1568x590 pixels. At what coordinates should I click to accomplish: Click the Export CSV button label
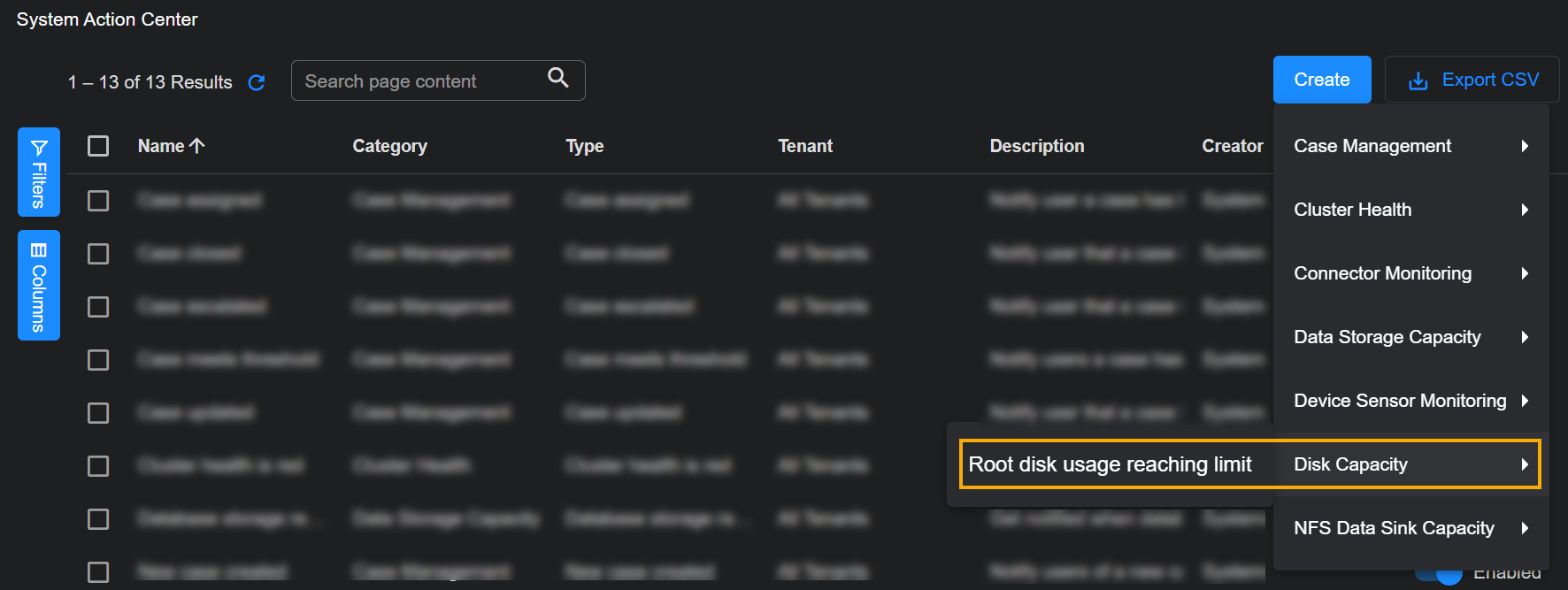1490,80
